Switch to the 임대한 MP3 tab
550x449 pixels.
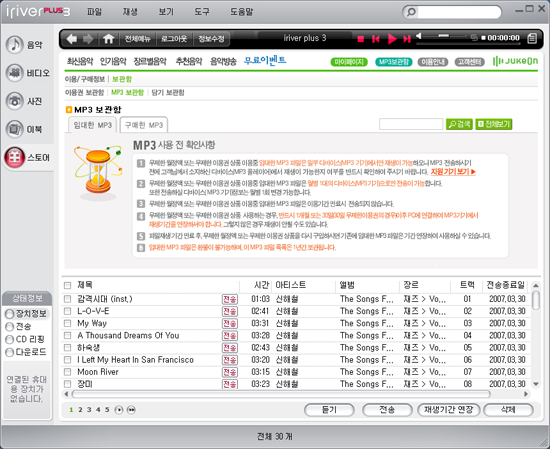tap(92, 125)
